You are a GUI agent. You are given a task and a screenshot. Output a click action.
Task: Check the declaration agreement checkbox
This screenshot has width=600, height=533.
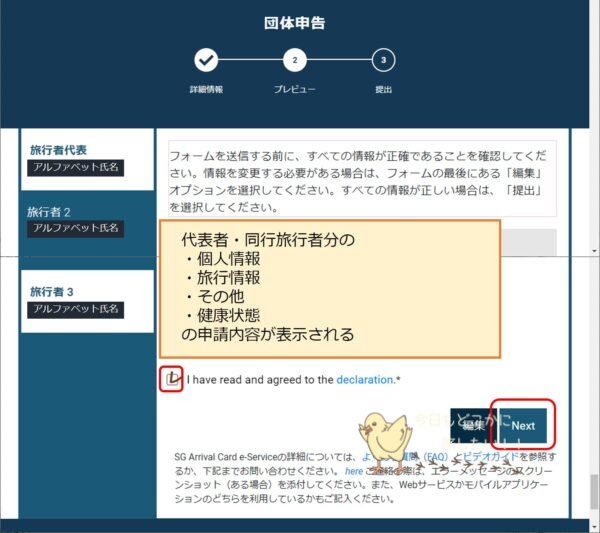[171, 379]
